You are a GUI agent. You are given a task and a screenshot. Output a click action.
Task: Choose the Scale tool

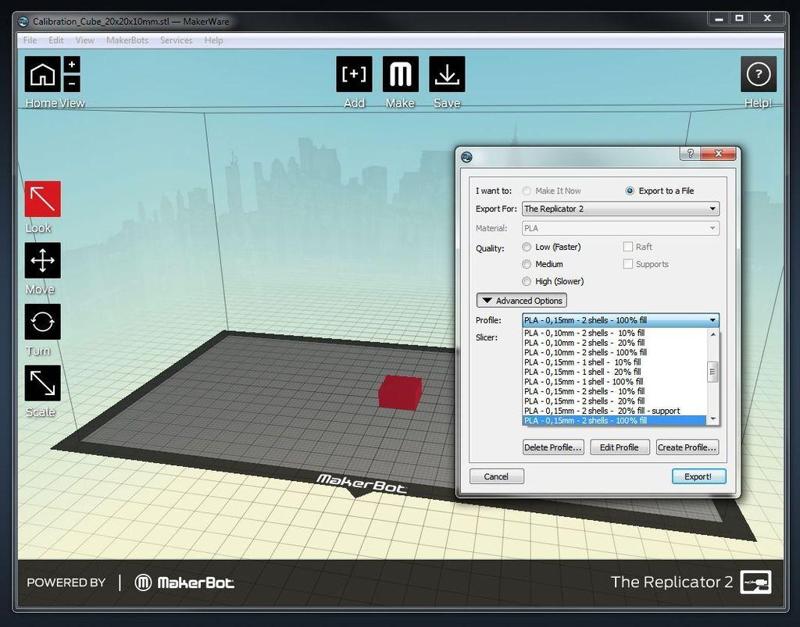pos(43,383)
